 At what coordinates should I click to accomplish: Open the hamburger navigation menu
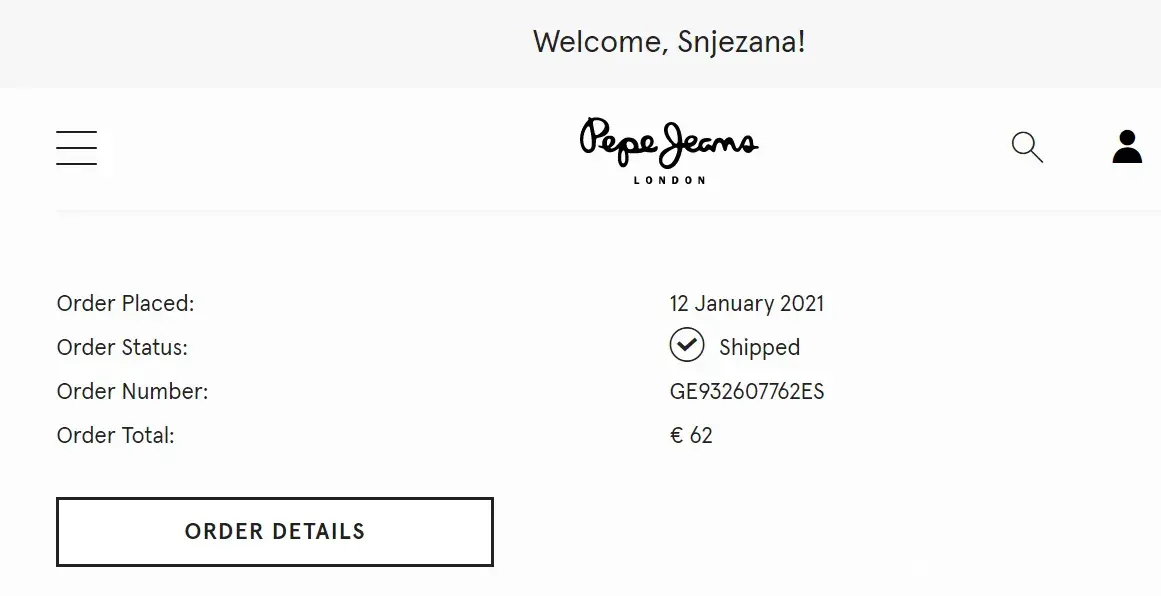tap(76, 147)
